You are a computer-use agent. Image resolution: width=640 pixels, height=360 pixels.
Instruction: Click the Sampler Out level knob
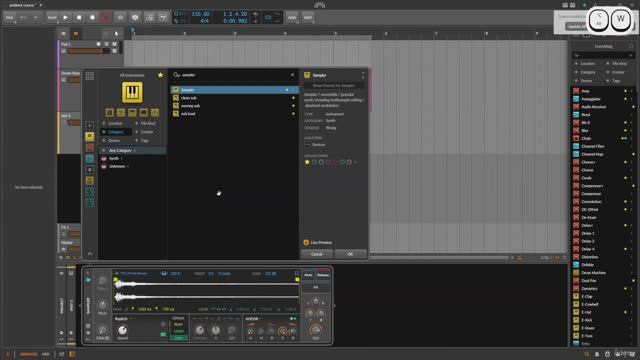pyautogui.click(x=316, y=329)
